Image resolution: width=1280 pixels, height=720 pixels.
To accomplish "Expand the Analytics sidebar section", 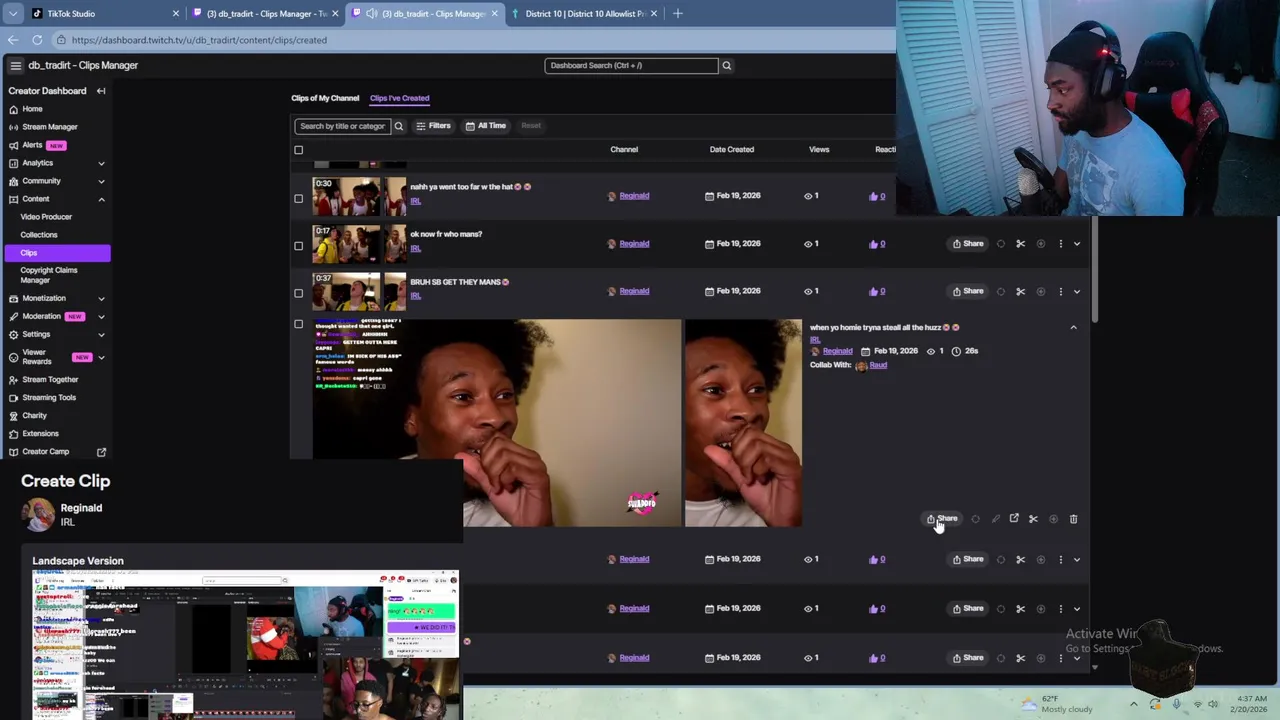I will coord(101,163).
